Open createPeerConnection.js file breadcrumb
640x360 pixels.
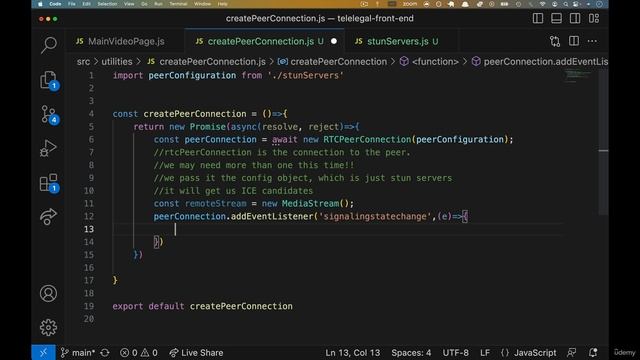coord(207,62)
